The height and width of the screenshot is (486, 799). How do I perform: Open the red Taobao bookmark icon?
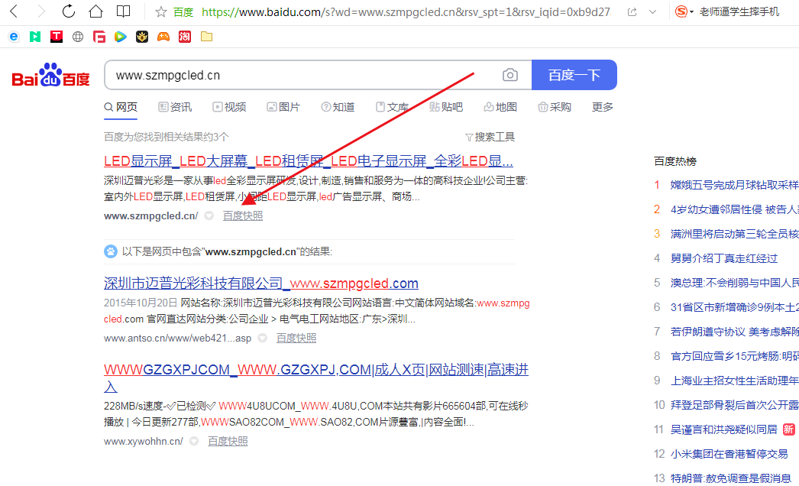point(184,37)
